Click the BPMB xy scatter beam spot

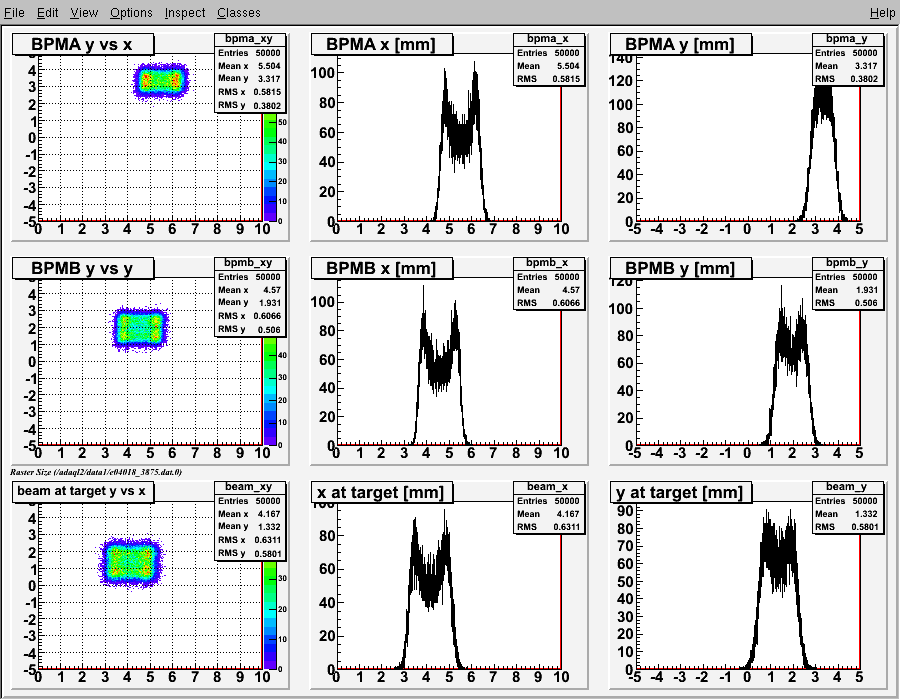click(x=140, y=328)
